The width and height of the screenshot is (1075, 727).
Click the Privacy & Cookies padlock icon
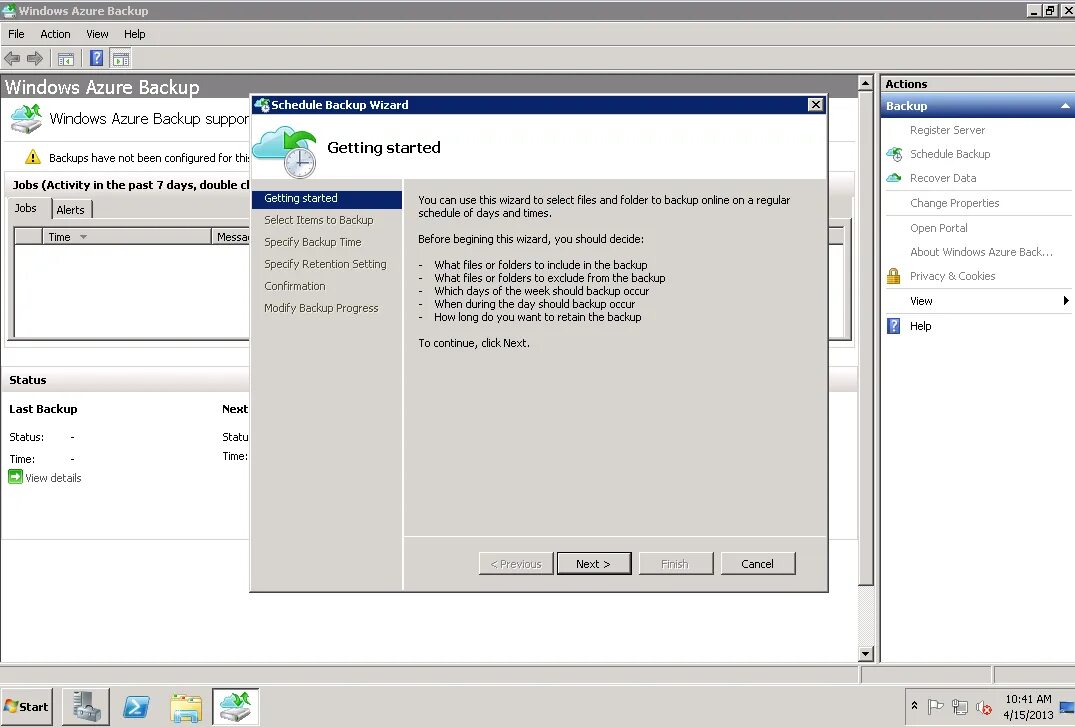pos(894,276)
